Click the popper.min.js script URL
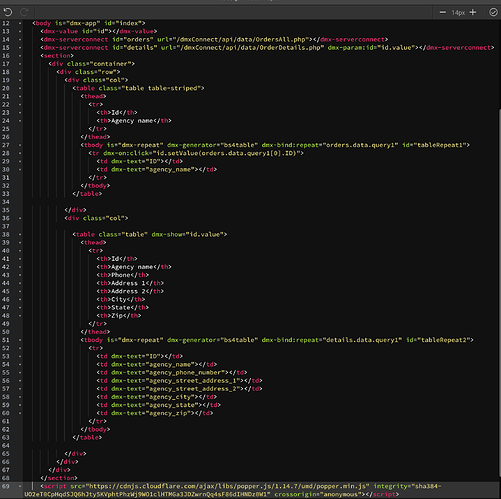This screenshot has width=501, height=499. 227,486
